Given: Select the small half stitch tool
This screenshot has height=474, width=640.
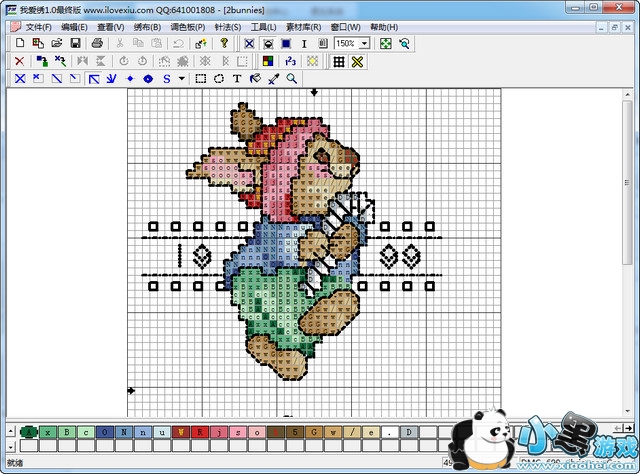Looking at the screenshot, I should coord(75,78).
